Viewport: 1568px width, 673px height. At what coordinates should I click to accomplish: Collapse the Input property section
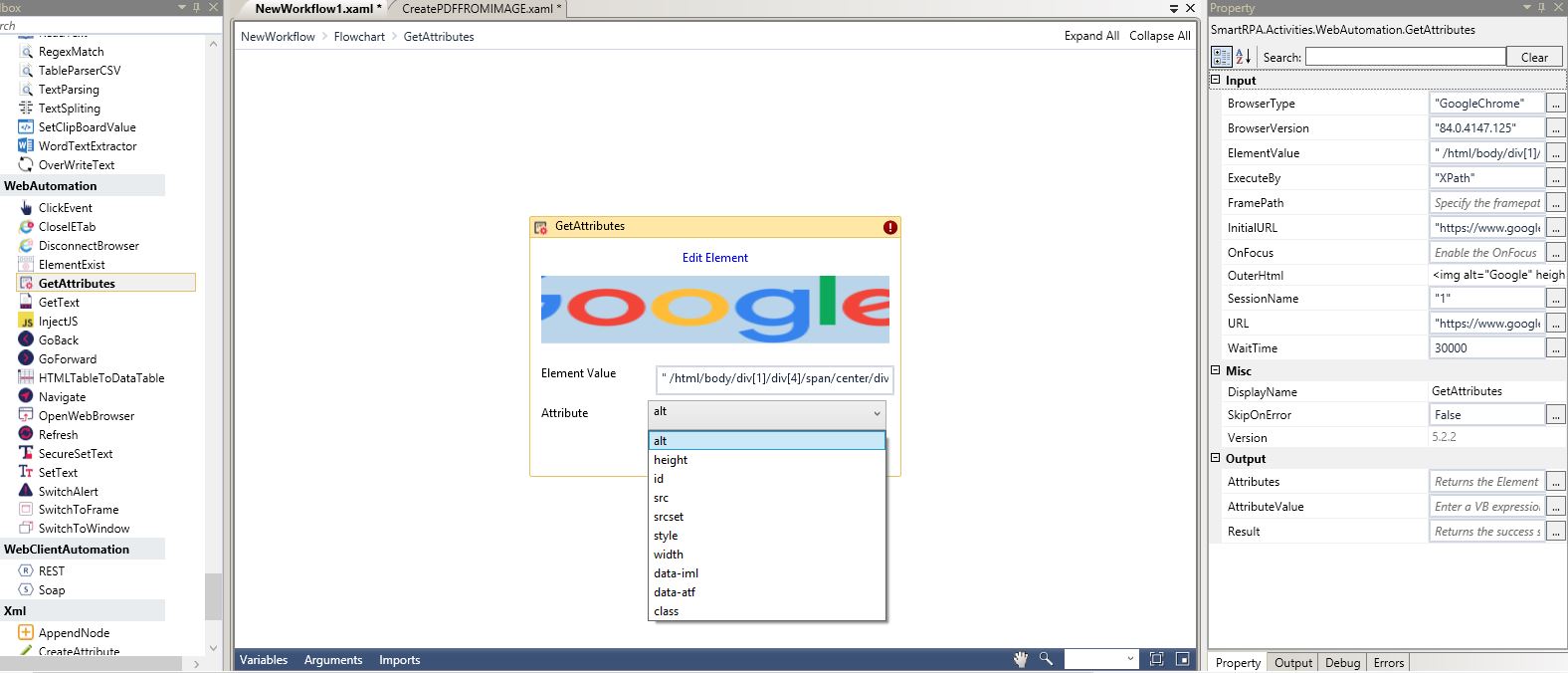pyautogui.click(x=1215, y=80)
